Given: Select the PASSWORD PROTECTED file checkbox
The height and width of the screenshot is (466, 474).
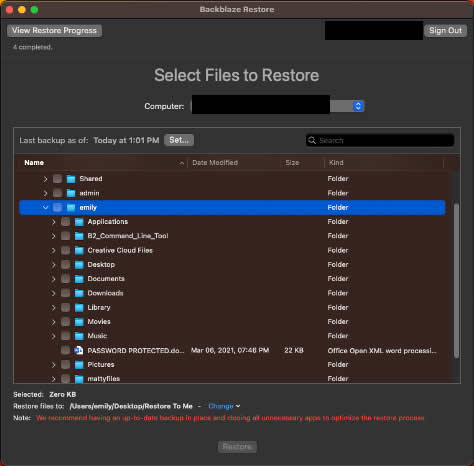Looking at the screenshot, I should 66,350.
